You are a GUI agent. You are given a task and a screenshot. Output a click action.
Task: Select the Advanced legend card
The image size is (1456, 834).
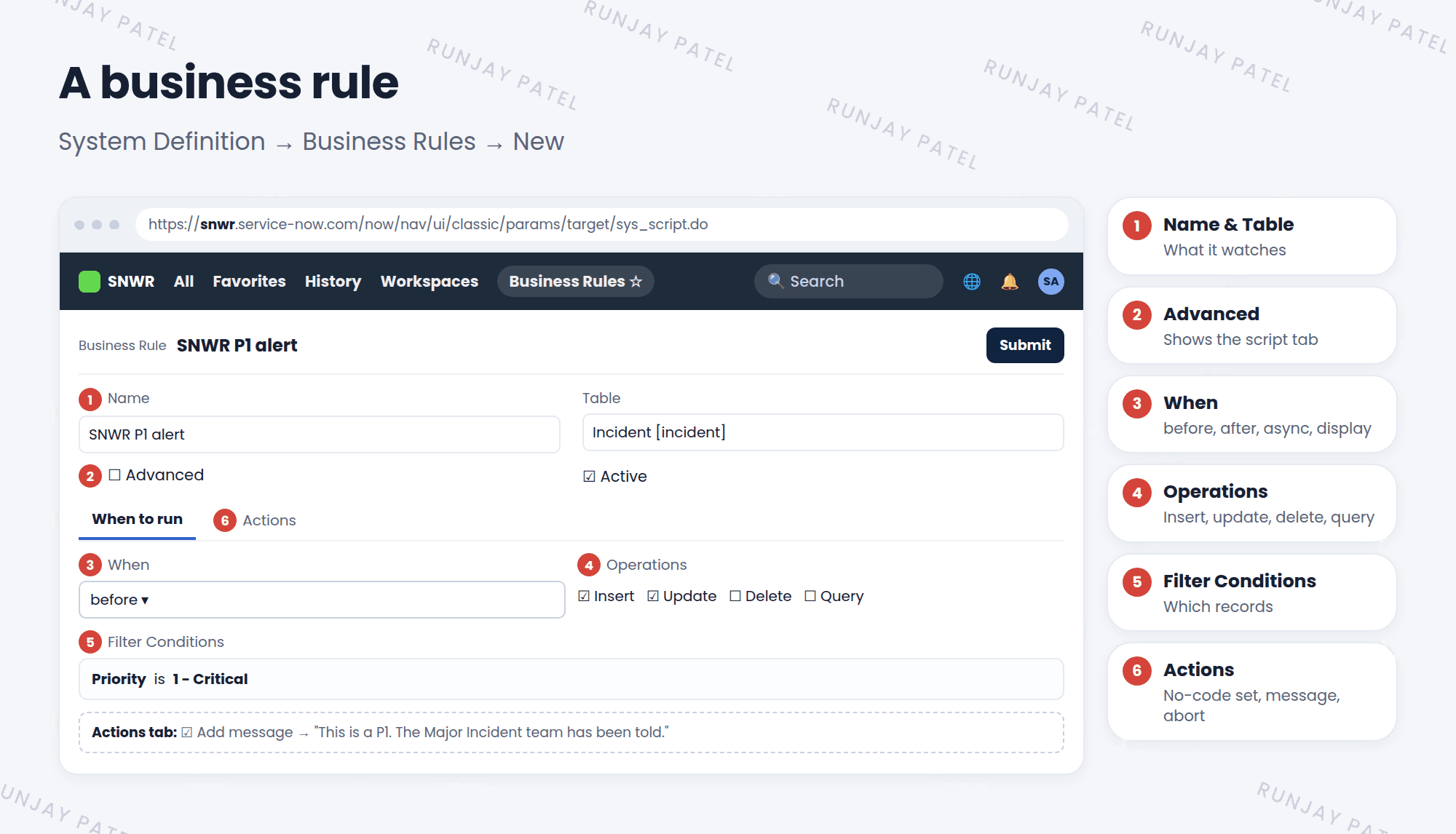(1252, 326)
